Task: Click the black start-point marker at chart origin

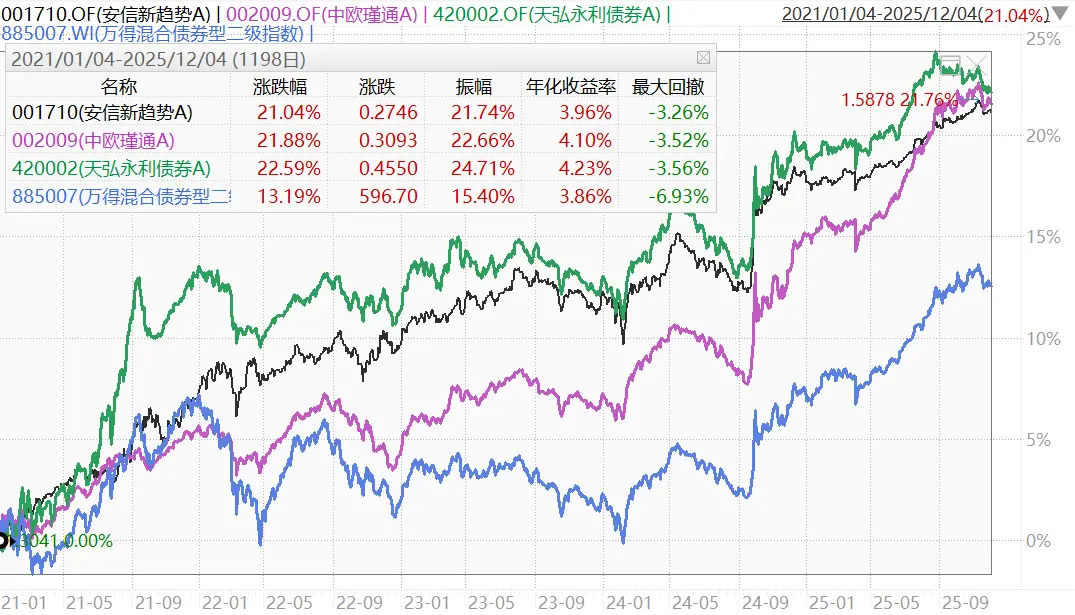Action: [3, 541]
